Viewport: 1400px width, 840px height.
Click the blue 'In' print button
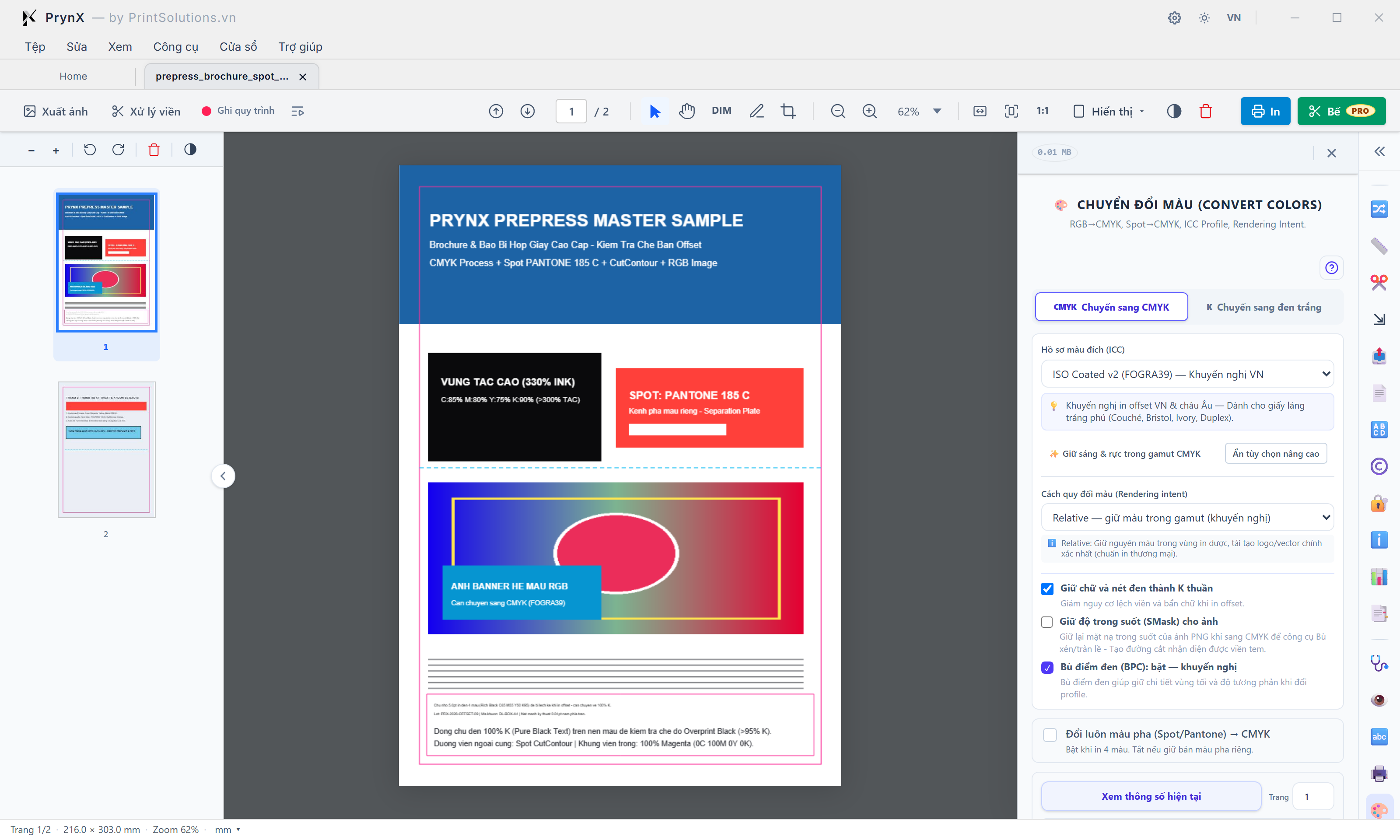[x=1265, y=112]
